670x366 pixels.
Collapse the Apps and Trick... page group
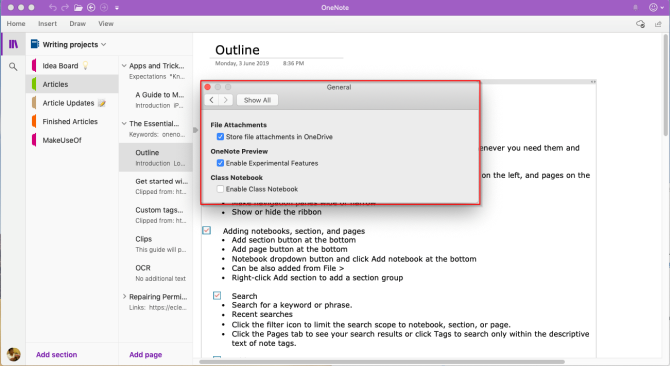[124, 66]
